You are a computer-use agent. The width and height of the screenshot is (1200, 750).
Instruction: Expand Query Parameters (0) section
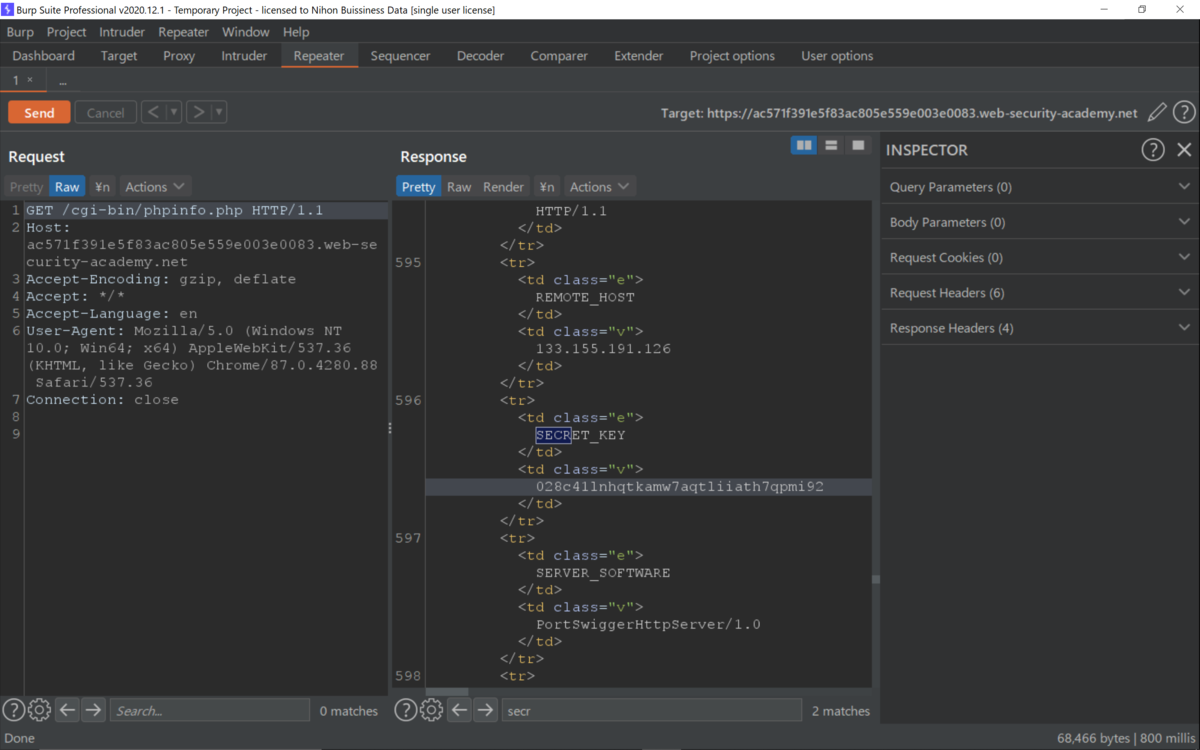1040,187
